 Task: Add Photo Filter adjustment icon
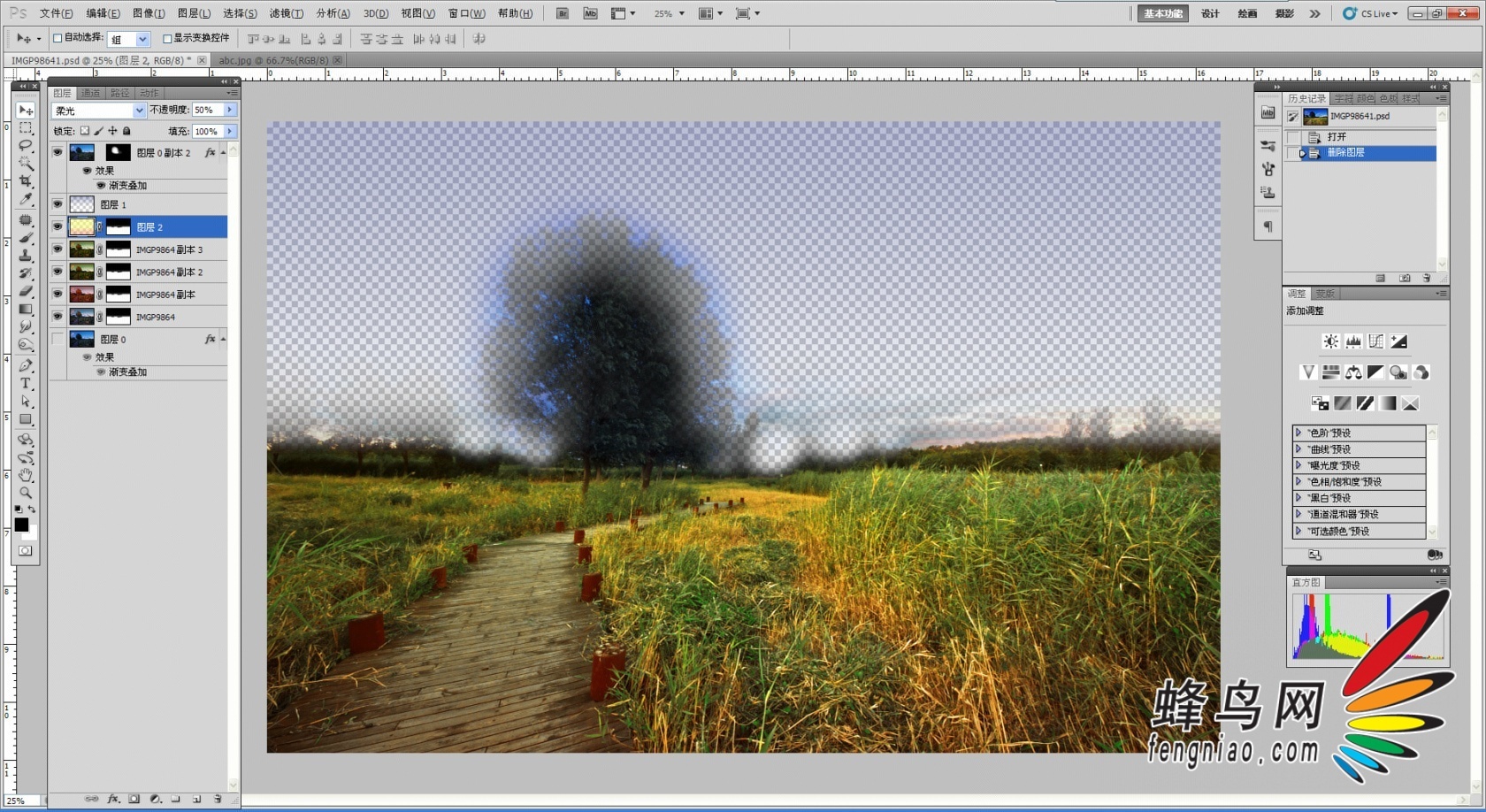pos(1398,372)
